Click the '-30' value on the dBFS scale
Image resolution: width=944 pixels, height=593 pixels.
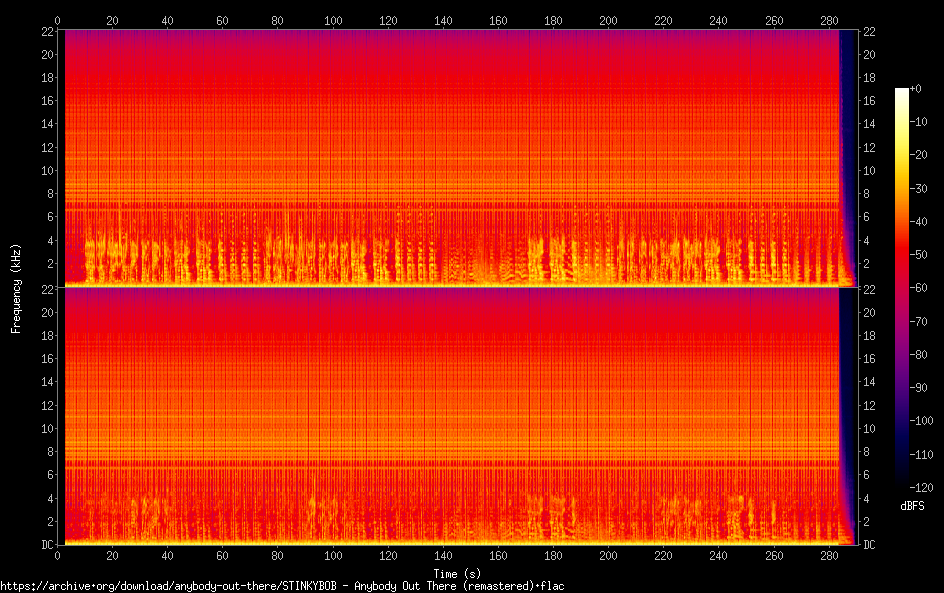point(919,188)
